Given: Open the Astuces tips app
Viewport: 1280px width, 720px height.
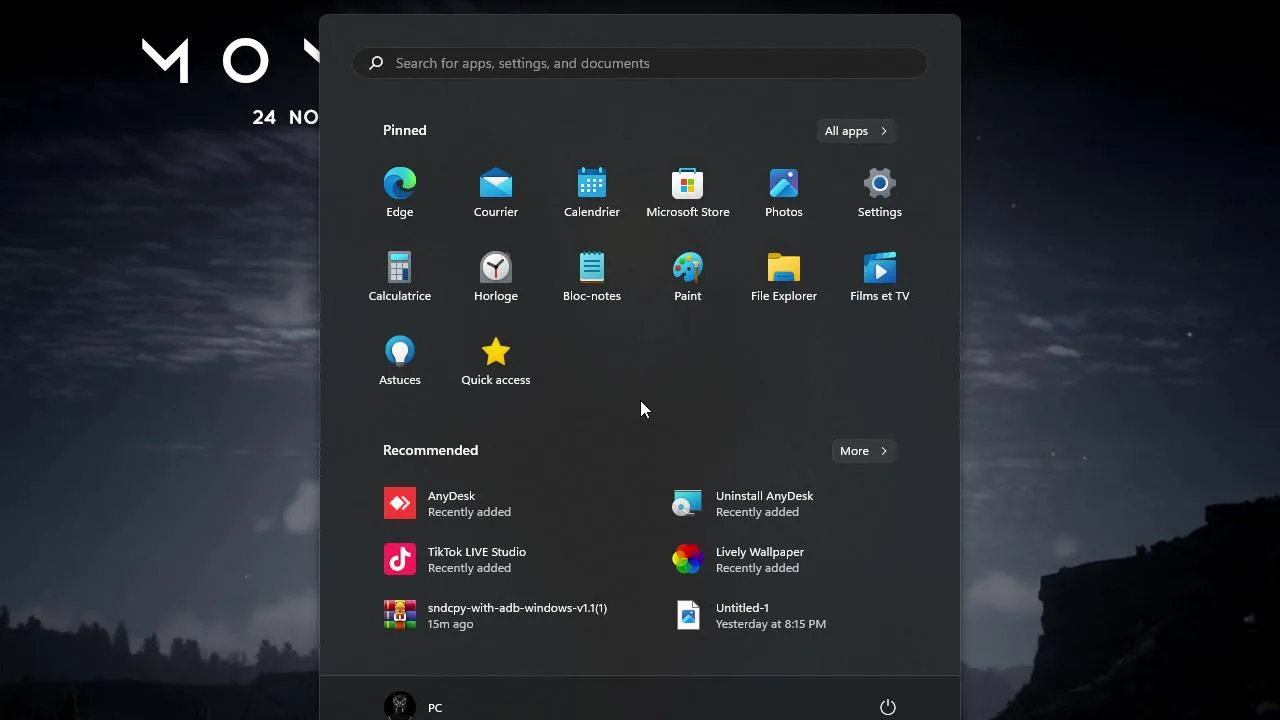Looking at the screenshot, I should click(400, 352).
